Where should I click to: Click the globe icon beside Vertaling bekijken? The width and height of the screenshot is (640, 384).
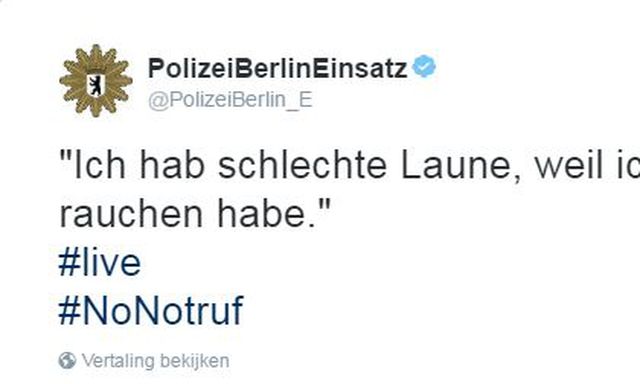coord(67,361)
